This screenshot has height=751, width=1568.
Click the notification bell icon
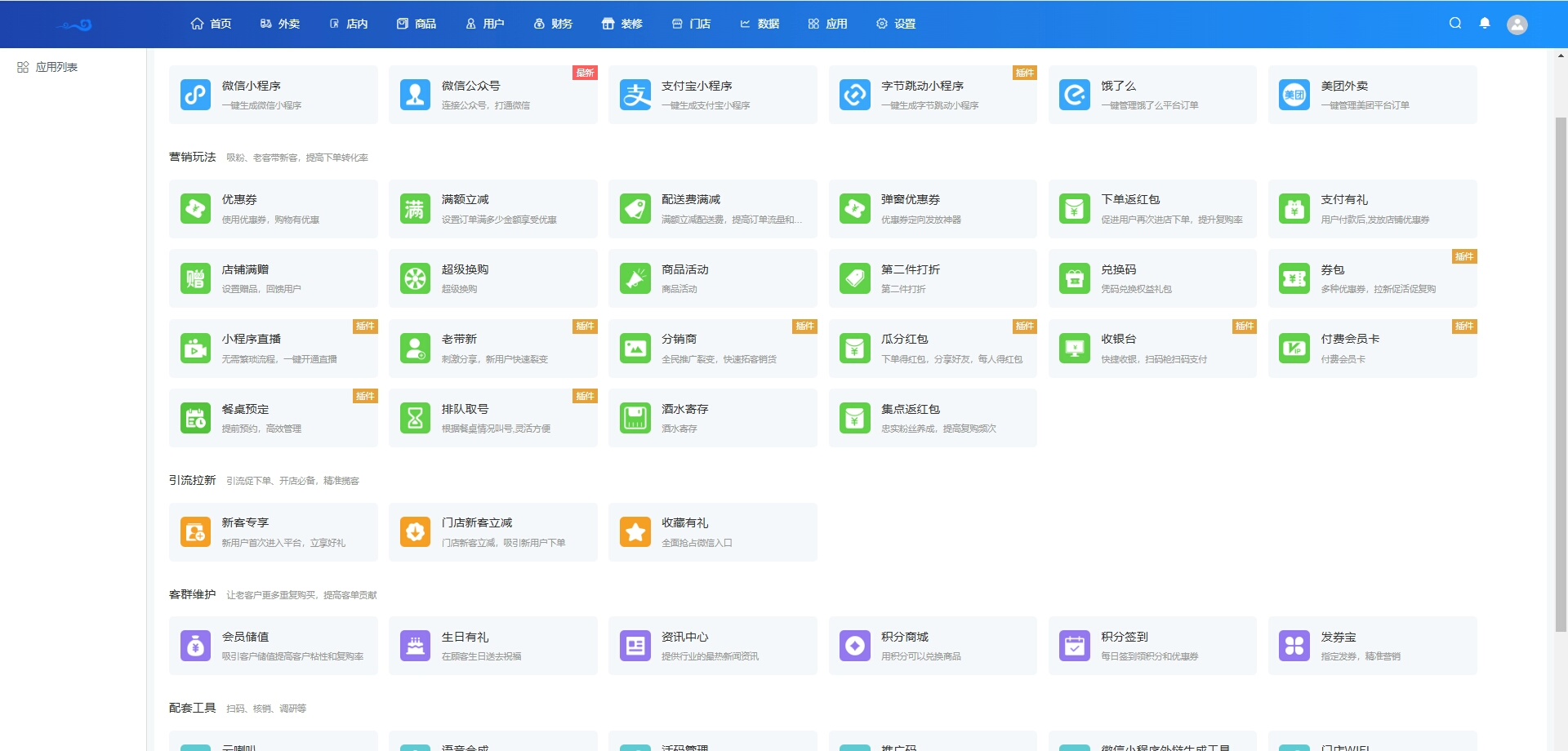[1485, 24]
